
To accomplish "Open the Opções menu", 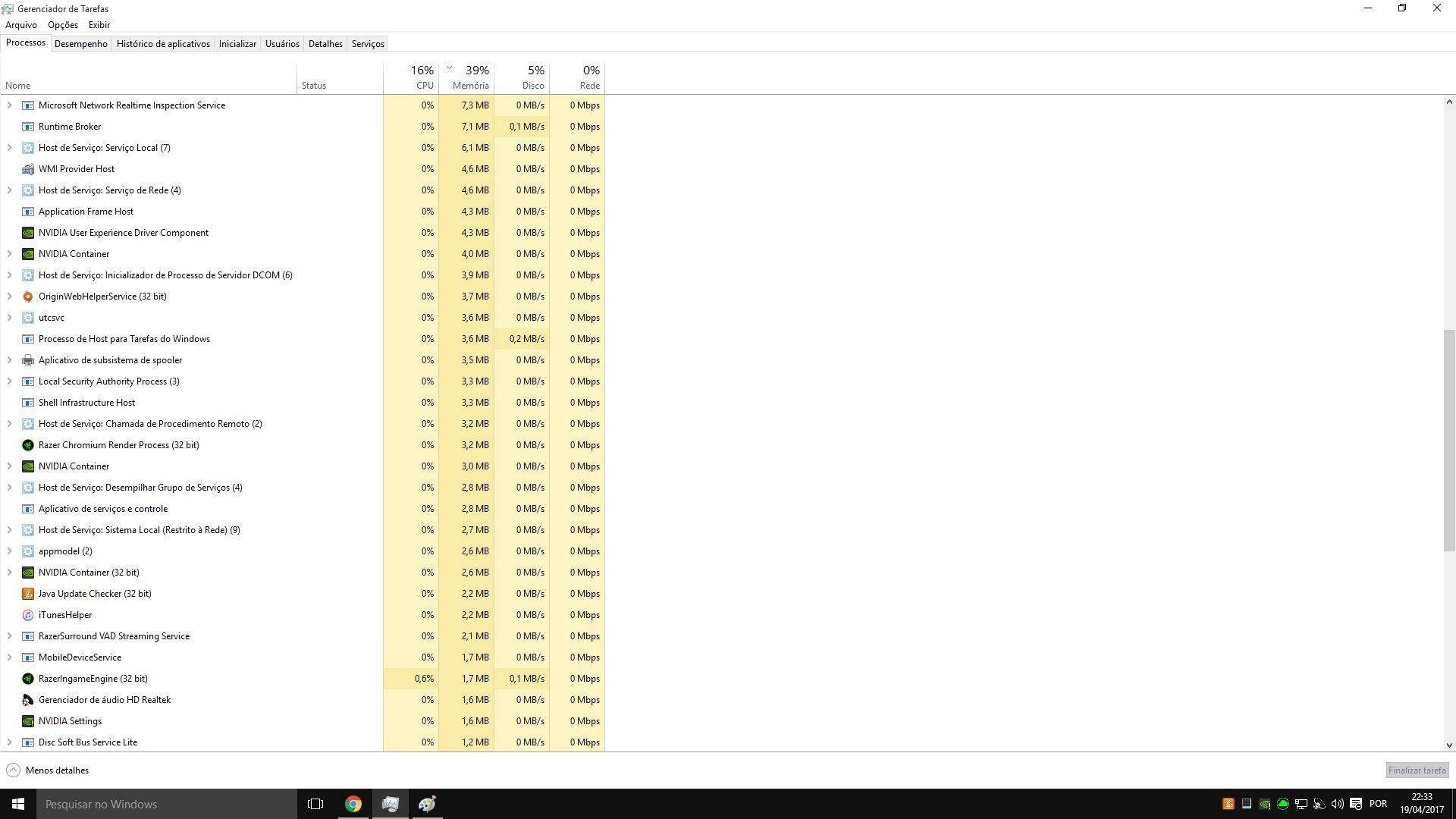I will click(x=63, y=25).
